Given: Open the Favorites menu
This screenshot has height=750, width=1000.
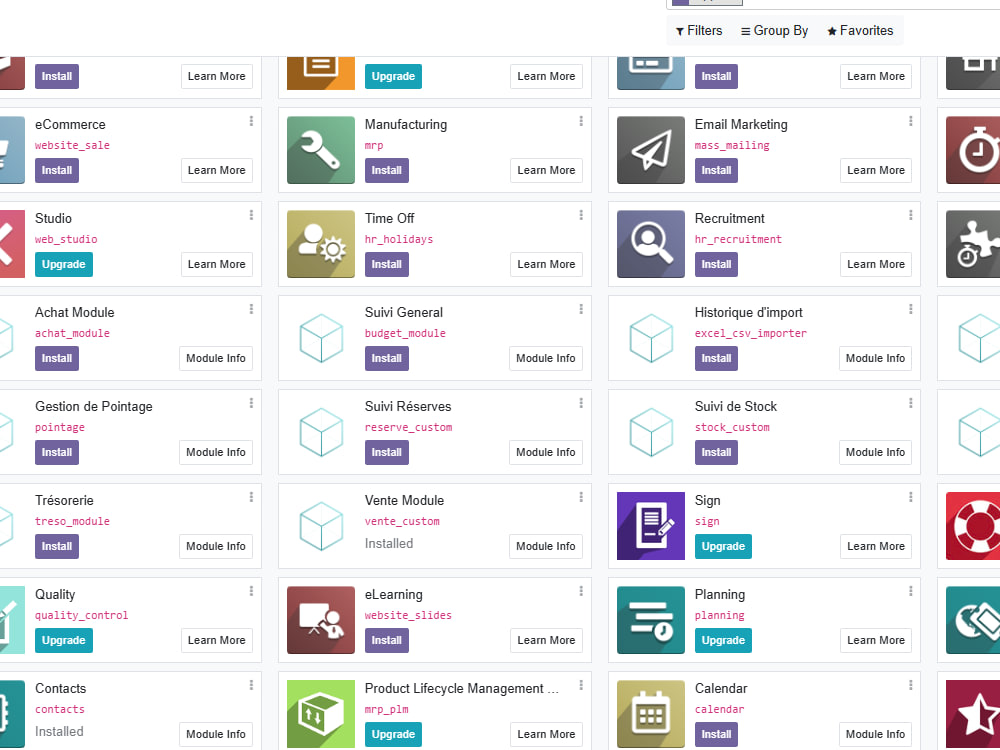Looking at the screenshot, I should [x=860, y=31].
